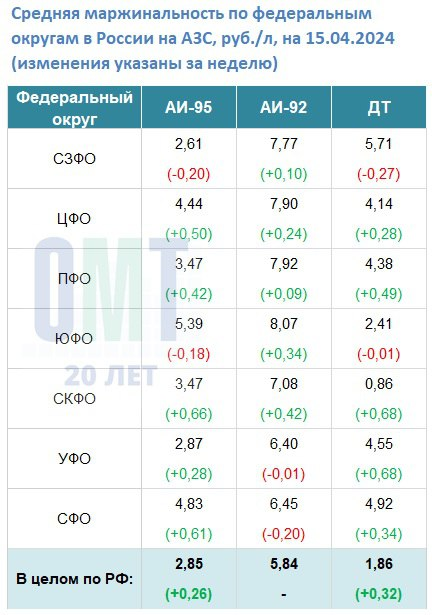Screen dimensions: 432x615
Task: Click the Федеральный округ header cell
Action: (75, 107)
